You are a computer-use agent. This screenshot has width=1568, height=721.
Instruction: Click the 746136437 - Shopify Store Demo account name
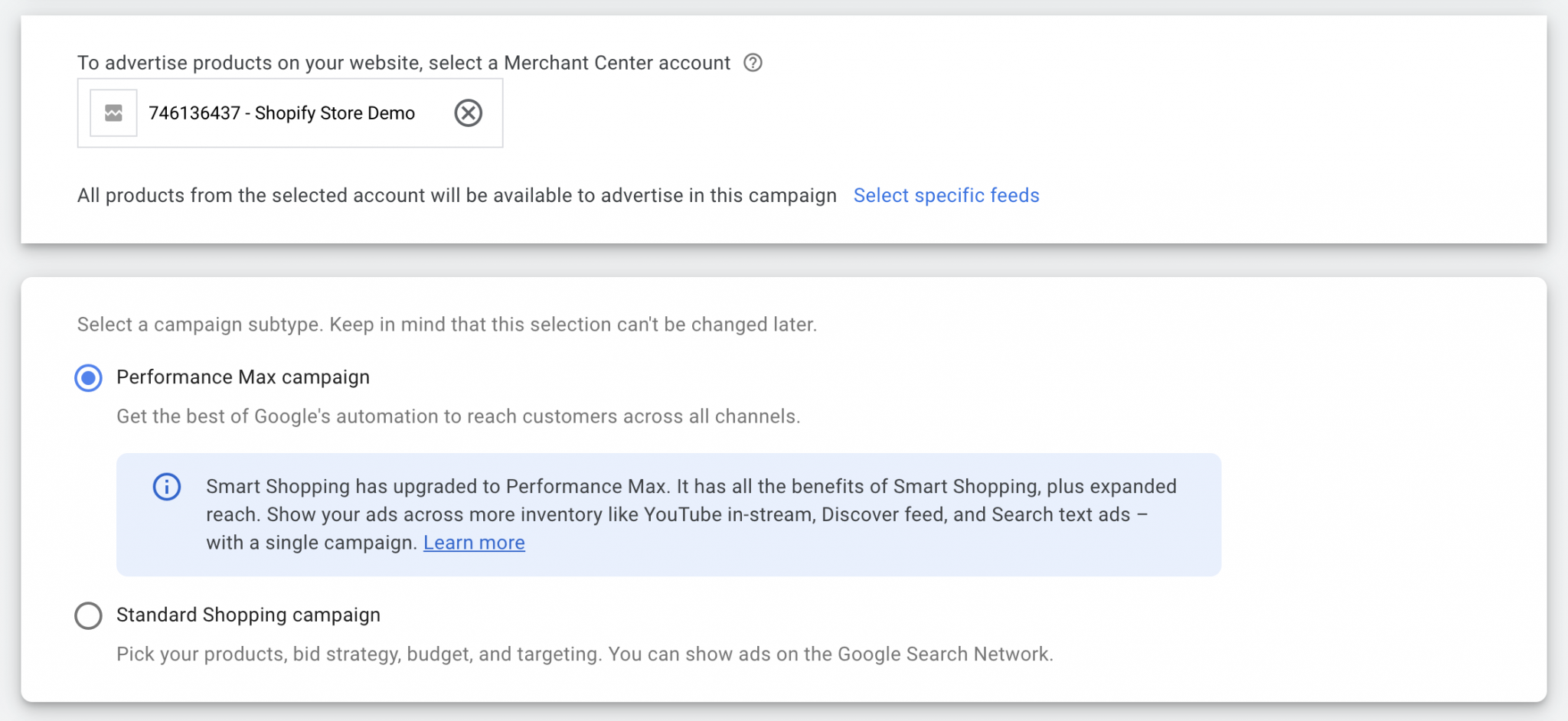(x=281, y=113)
